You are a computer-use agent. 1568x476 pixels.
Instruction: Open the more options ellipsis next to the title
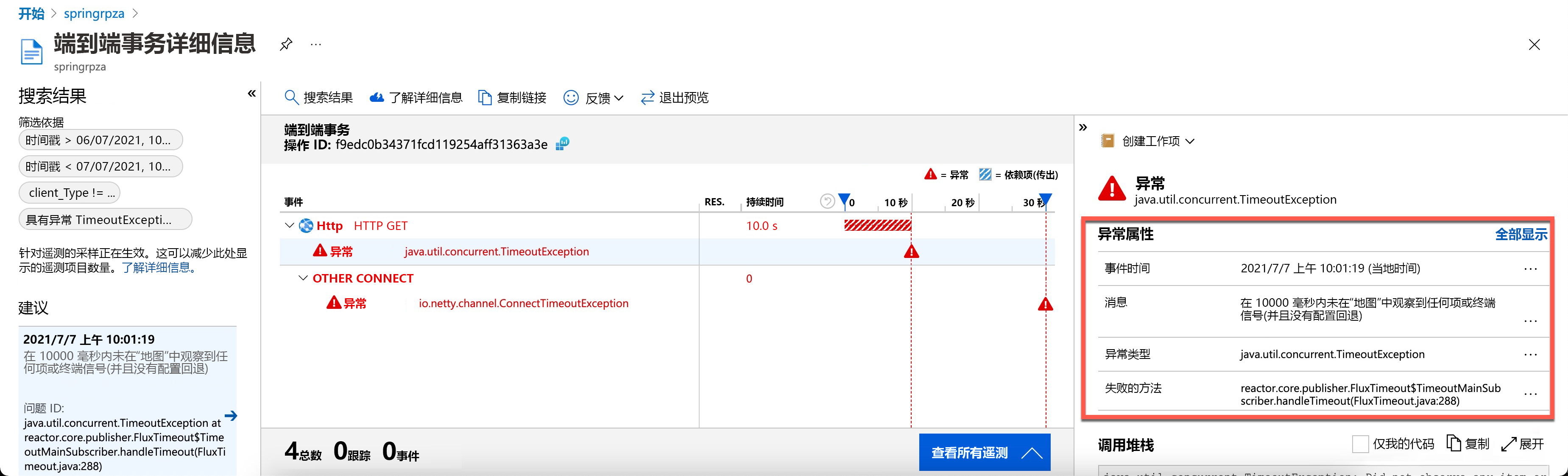click(x=315, y=44)
